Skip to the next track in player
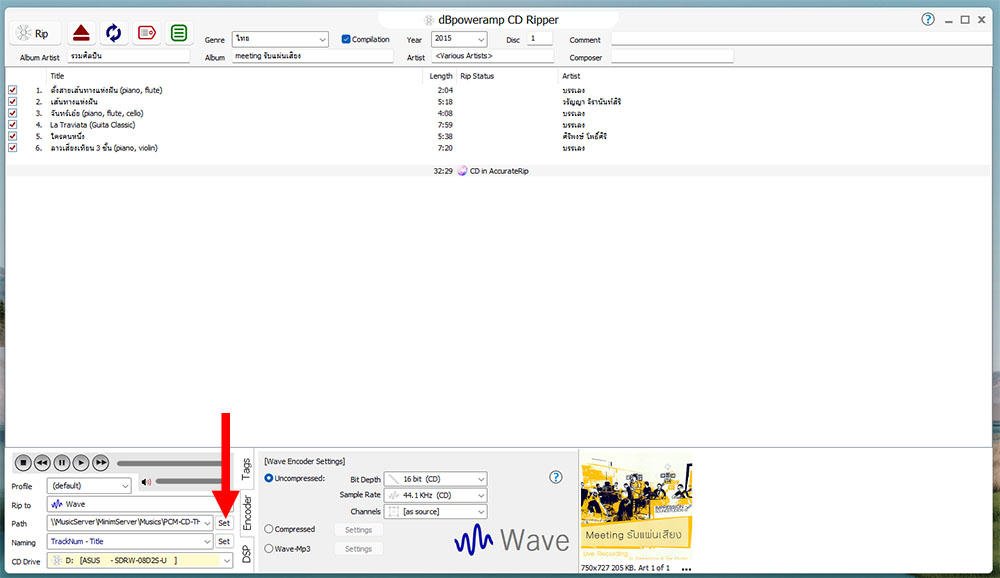Viewport: 1000px width, 578px height. 101,462
